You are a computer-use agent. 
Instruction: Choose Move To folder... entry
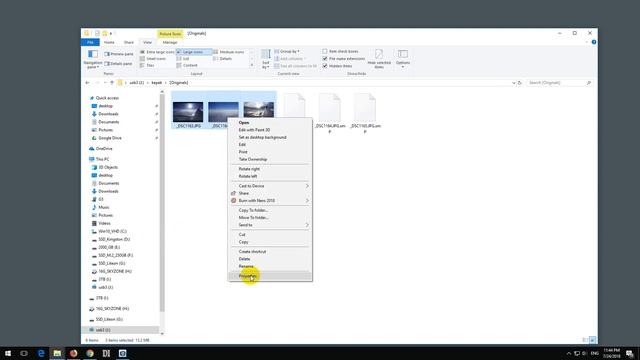click(x=270, y=218)
